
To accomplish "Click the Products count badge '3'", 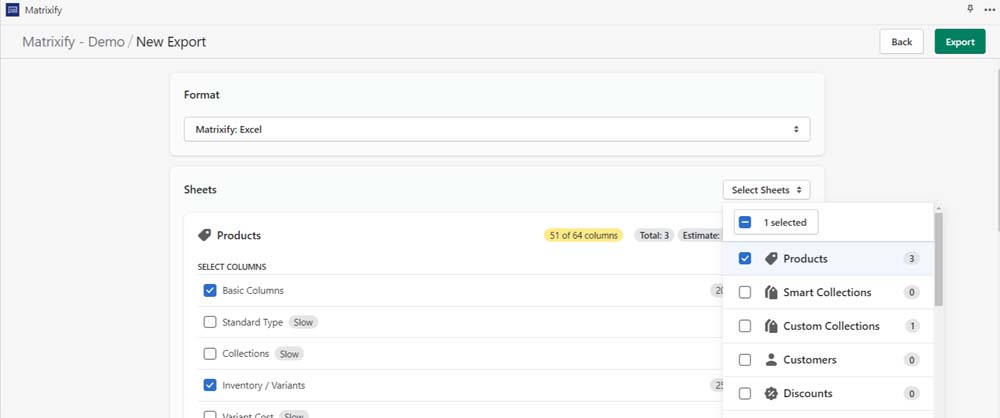I will pyautogui.click(x=912, y=258).
